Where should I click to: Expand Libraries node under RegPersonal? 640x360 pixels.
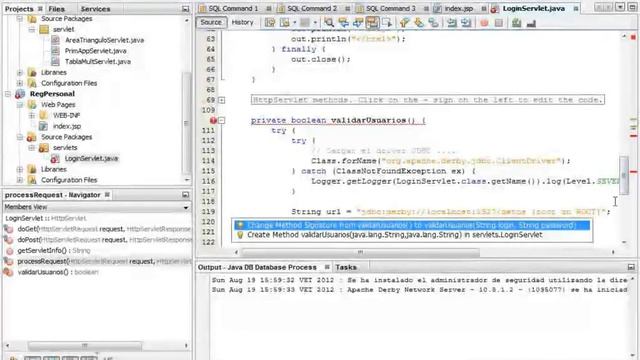pos(20,169)
